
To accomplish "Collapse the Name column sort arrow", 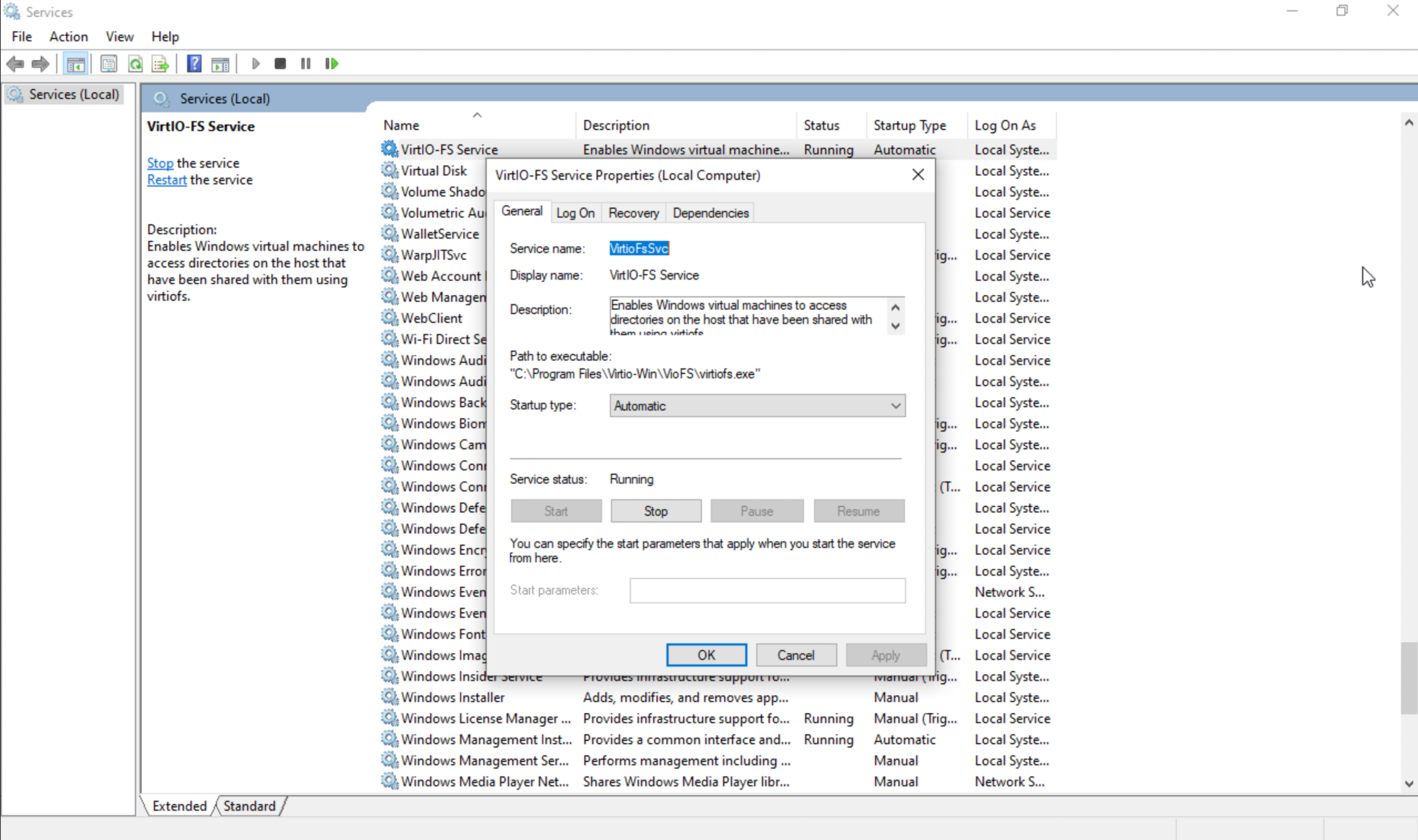I will point(477,115).
